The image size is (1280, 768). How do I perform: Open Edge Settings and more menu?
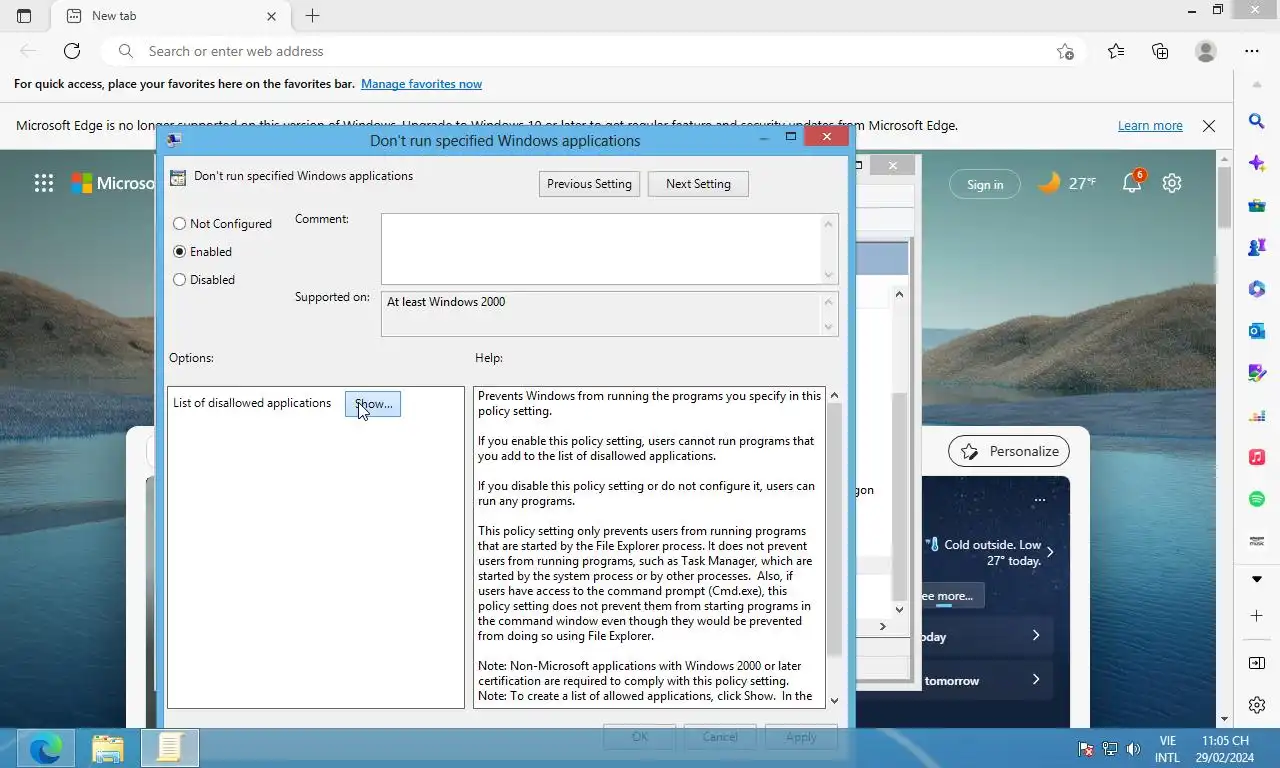(1252, 51)
